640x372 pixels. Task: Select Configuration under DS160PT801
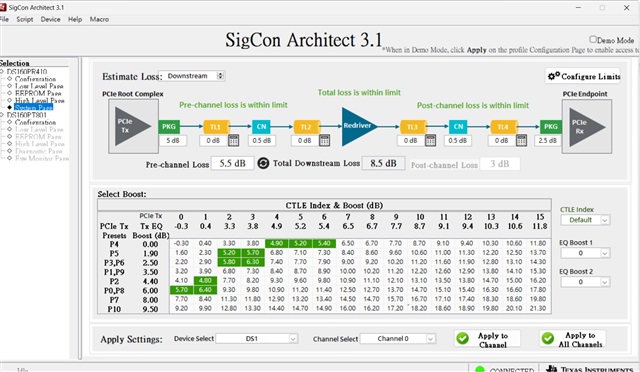35,122
